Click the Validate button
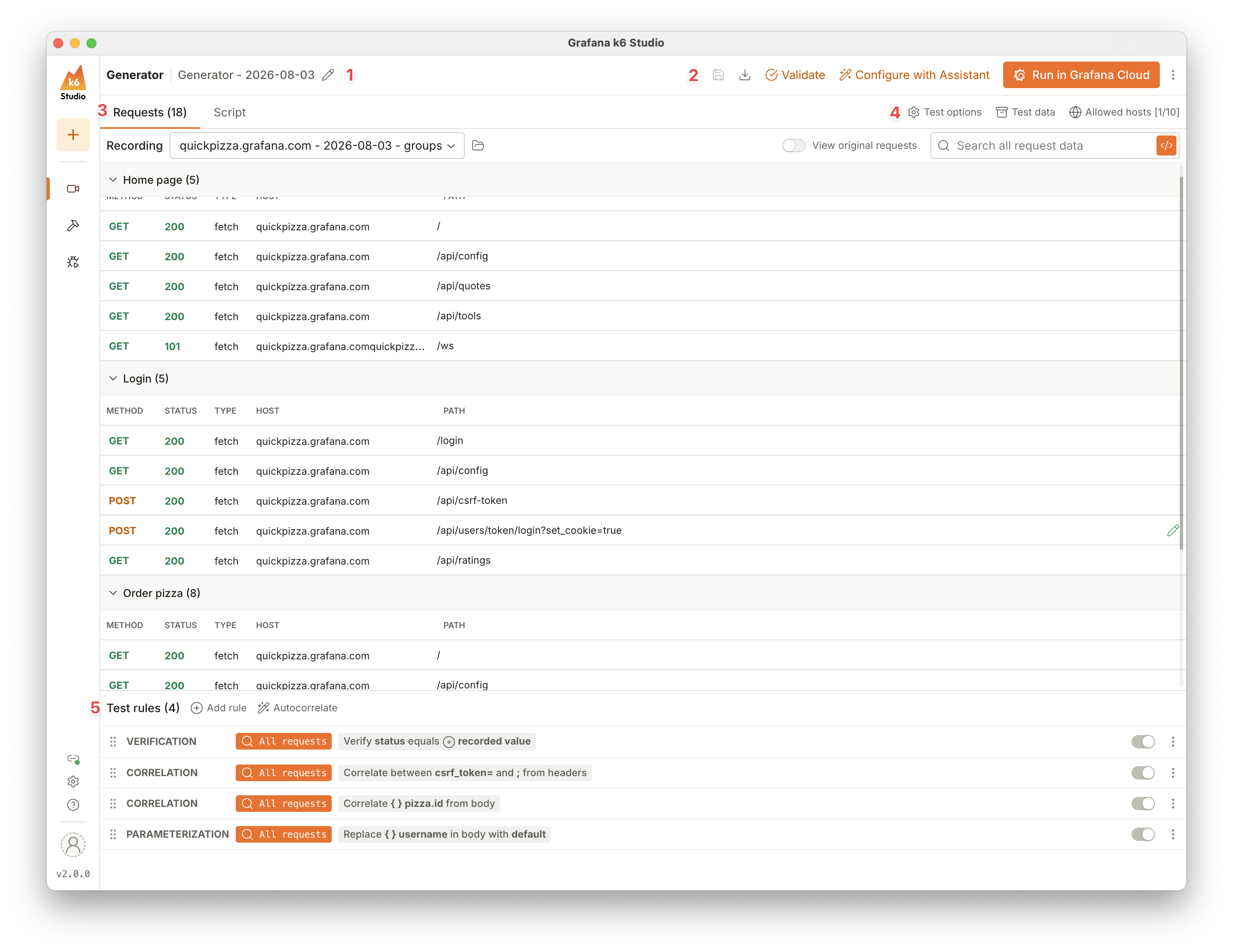 [x=795, y=75]
